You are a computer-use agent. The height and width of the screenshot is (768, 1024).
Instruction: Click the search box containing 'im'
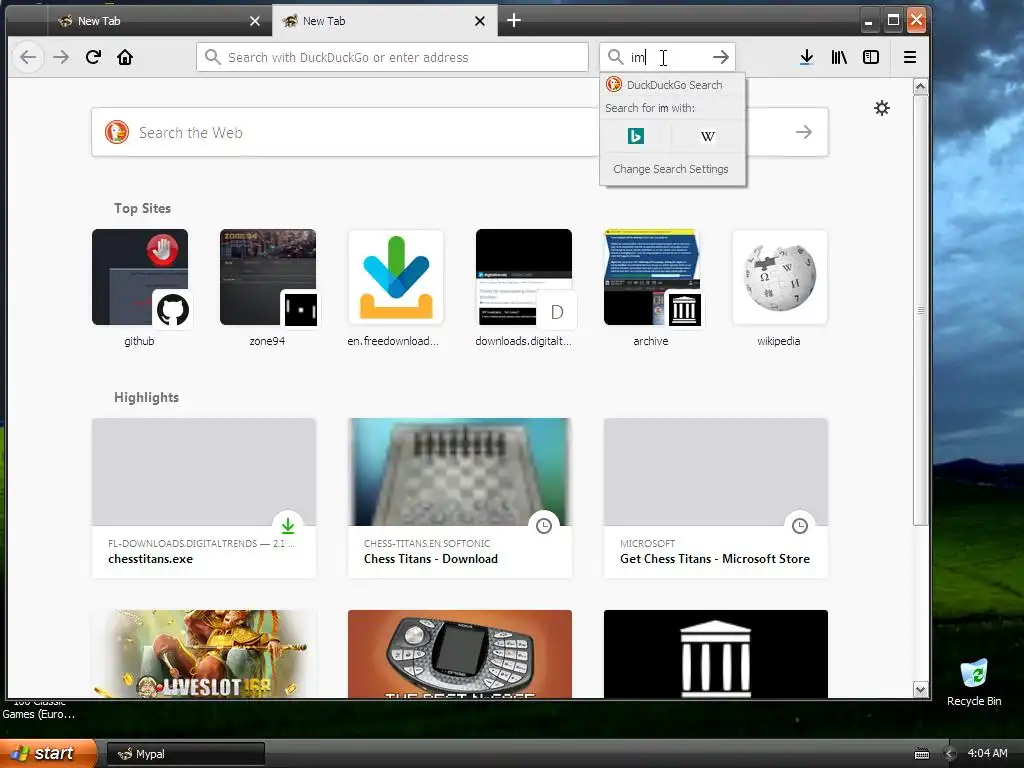point(666,57)
